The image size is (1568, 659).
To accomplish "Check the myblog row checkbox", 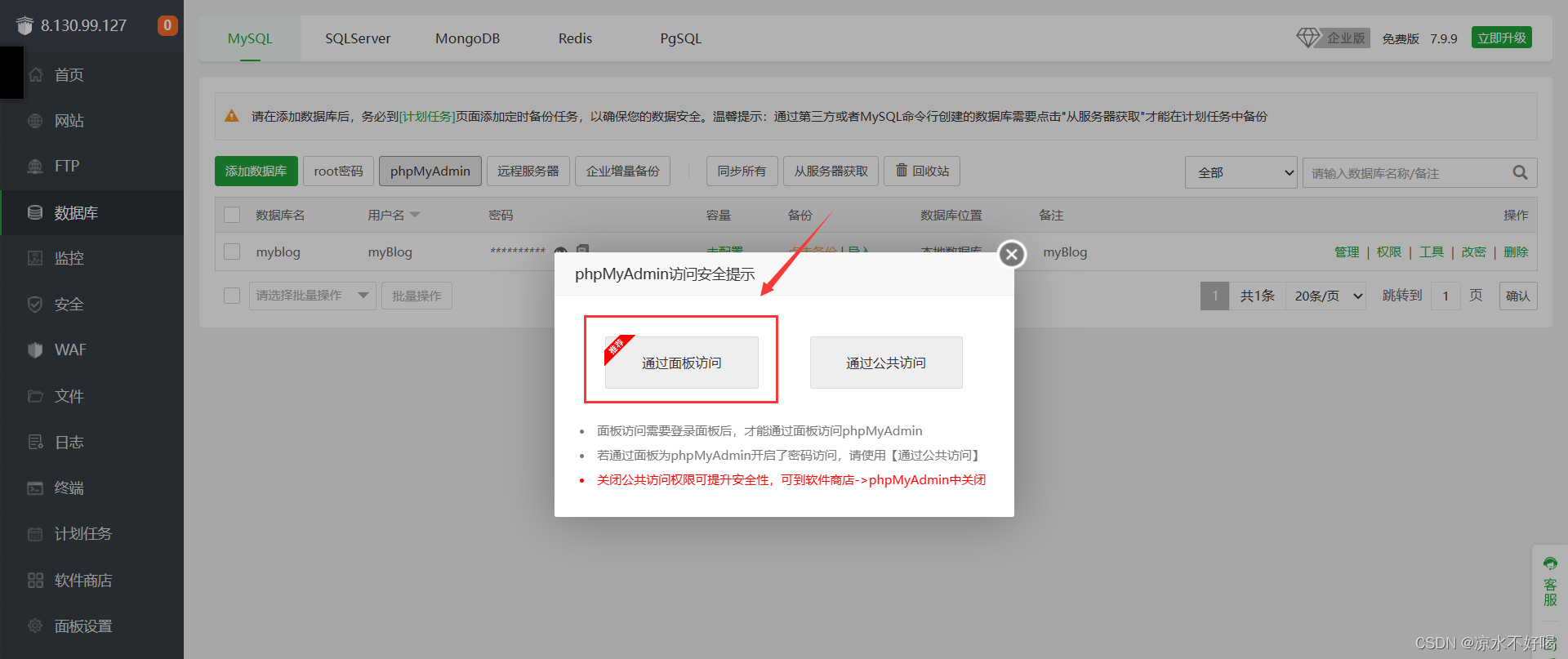I will coord(232,252).
